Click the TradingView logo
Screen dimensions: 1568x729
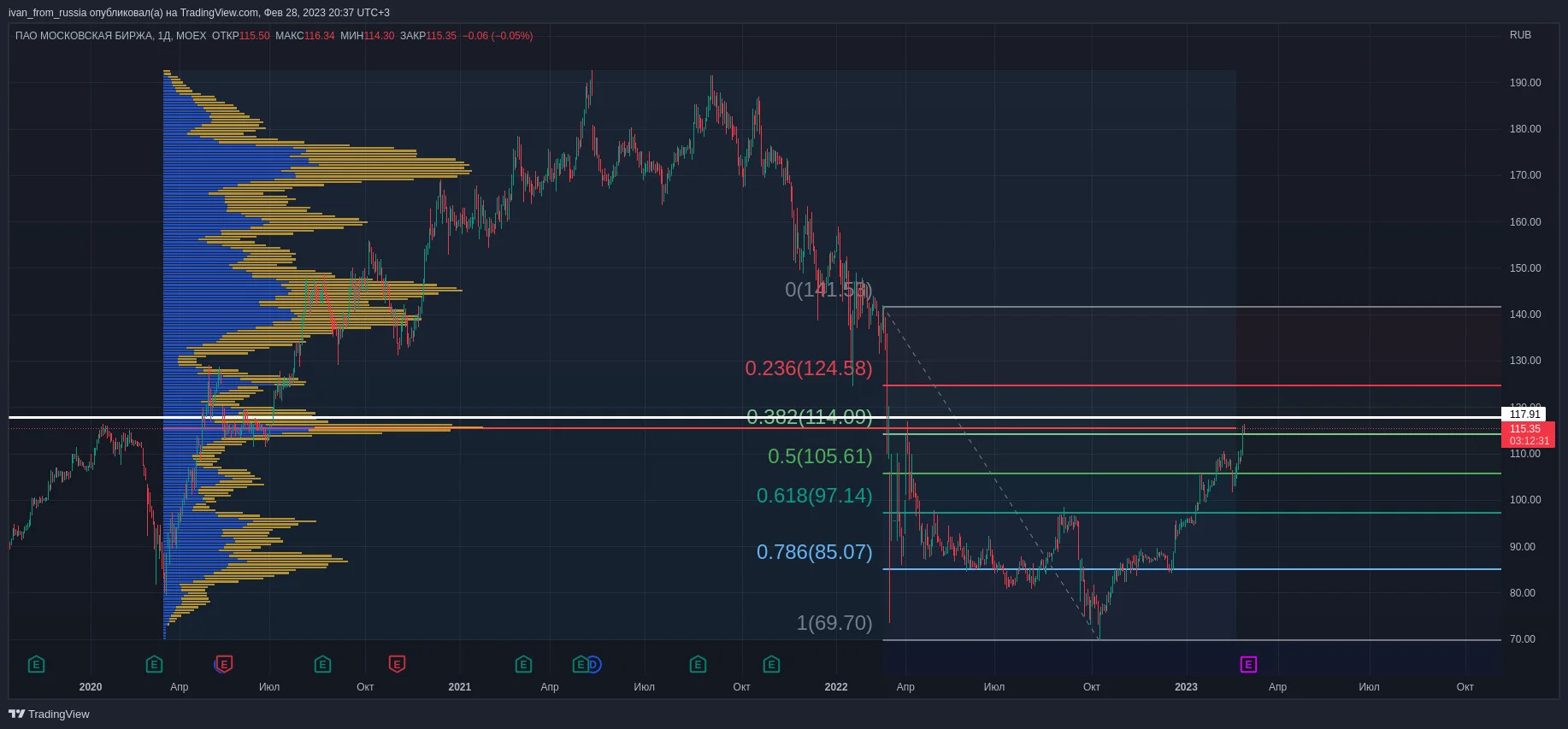point(49,714)
